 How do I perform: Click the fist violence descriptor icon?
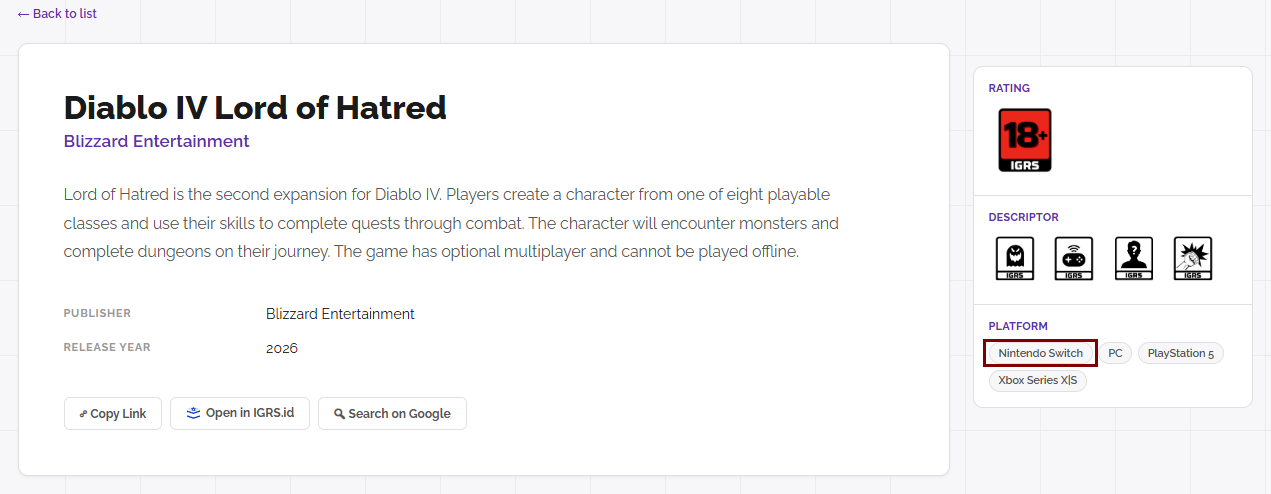point(1192,258)
